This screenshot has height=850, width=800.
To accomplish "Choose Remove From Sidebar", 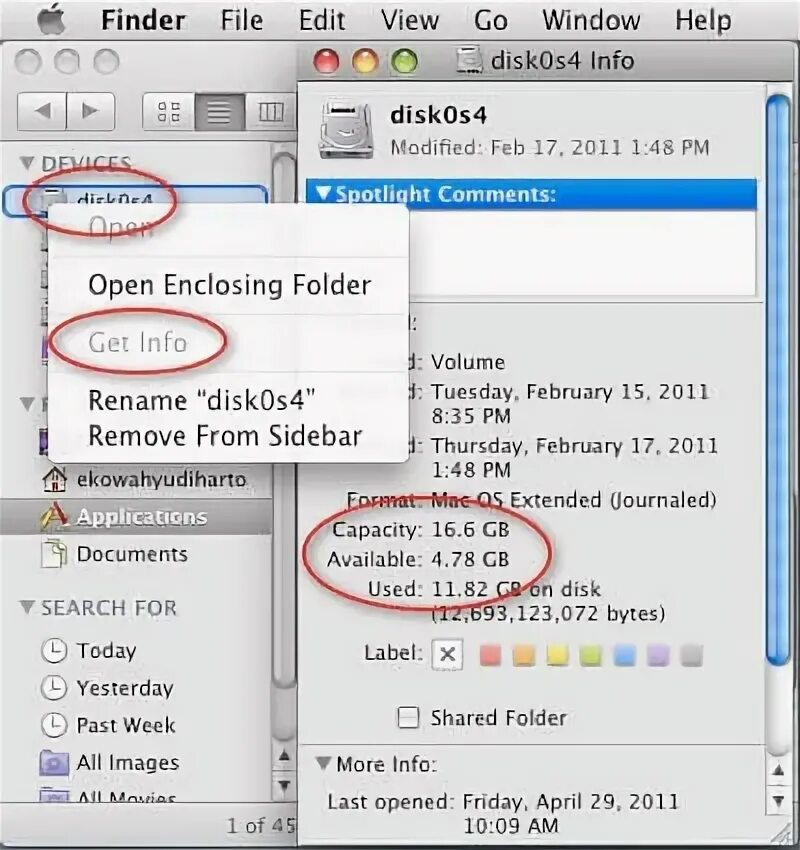I will point(225,436).
